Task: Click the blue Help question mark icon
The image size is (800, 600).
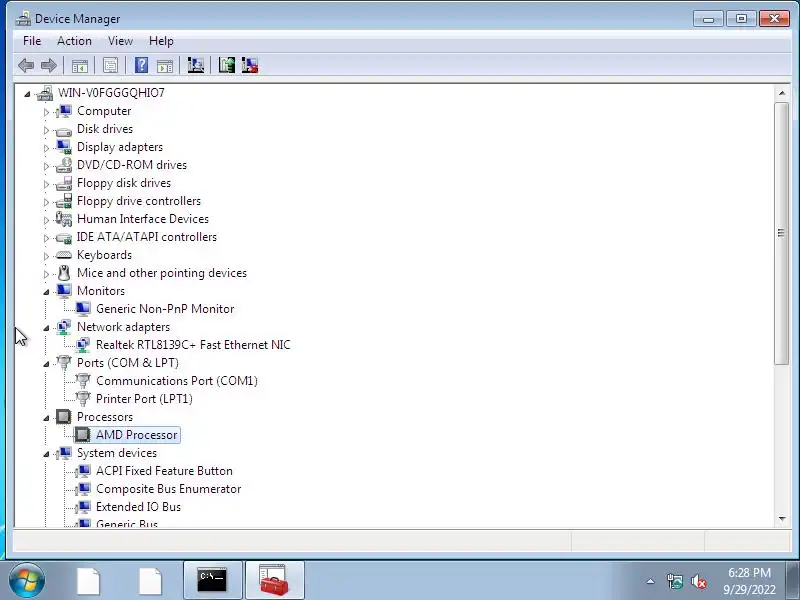Action: (141, 65)
